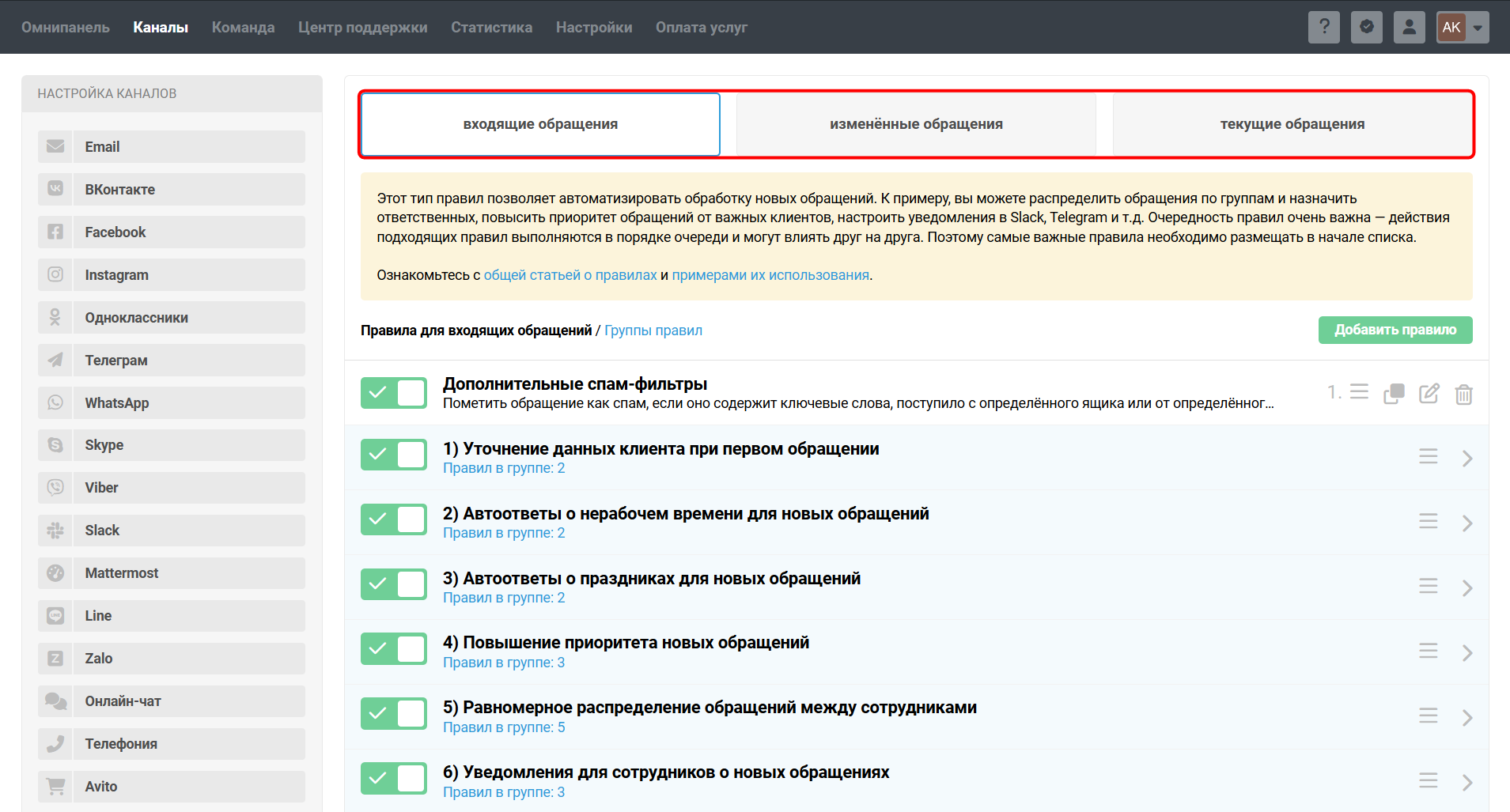
Task: Open the AK account dropdown
Action: tap(1463, 27)
